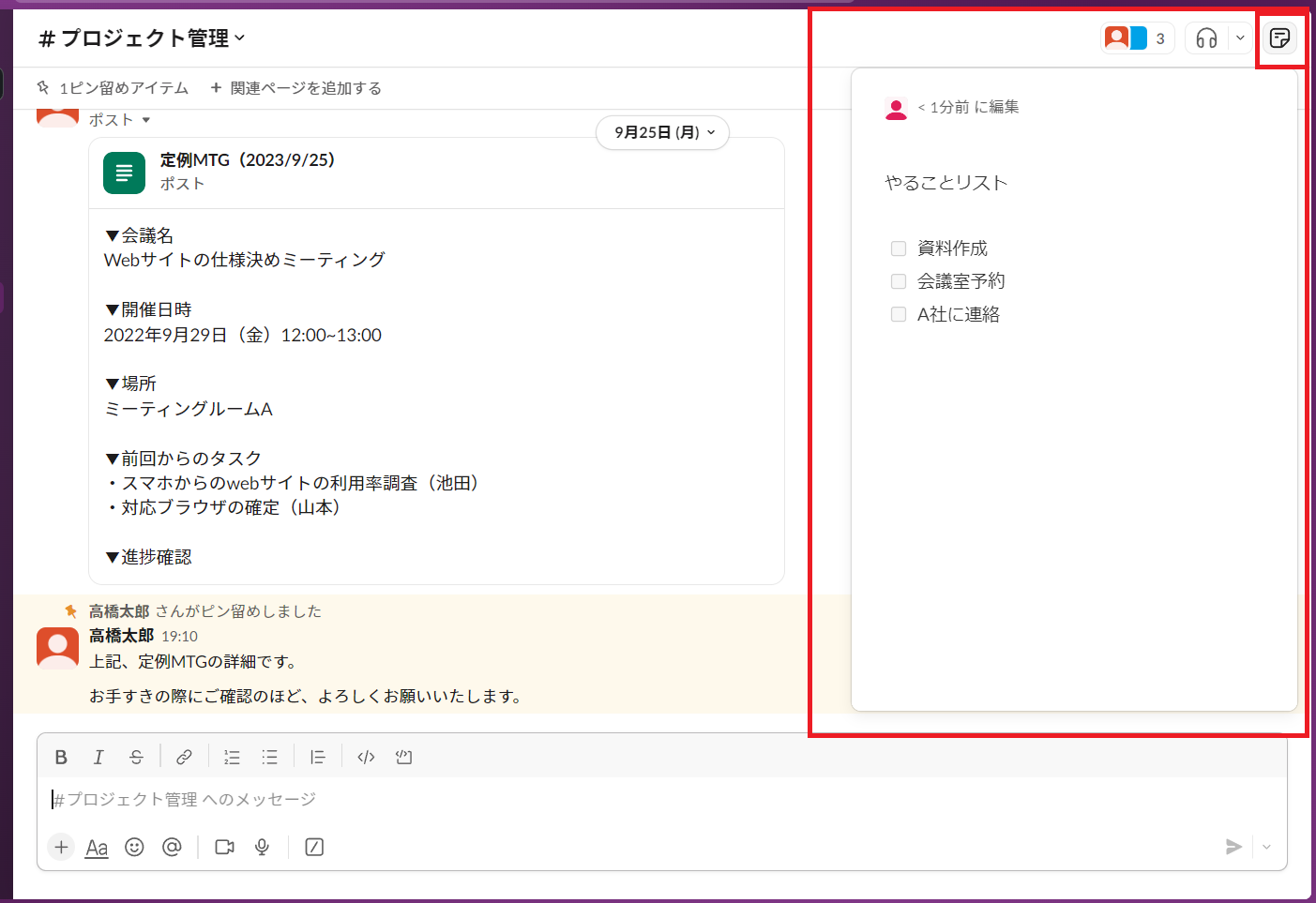Select the italic formatting icon
The width and height of the screenshot is (1316, 903).
tap(98, 757)
